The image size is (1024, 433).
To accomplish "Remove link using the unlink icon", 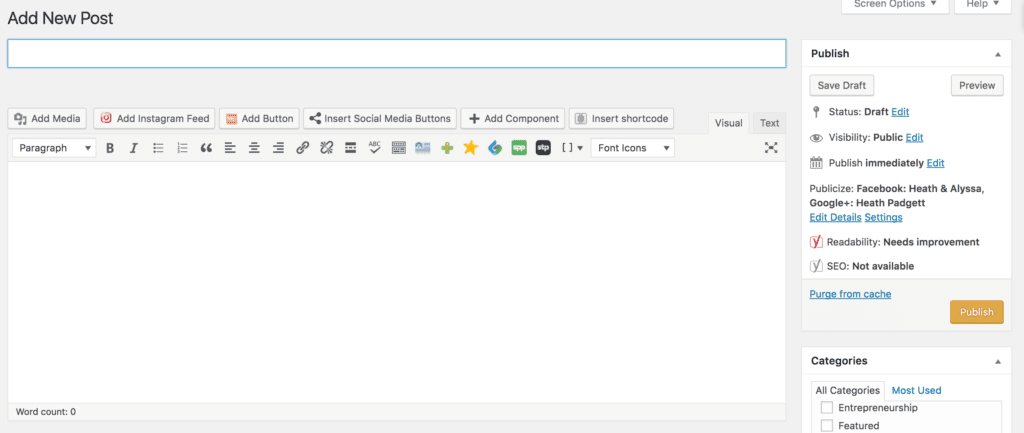I will tap(327, 148).
